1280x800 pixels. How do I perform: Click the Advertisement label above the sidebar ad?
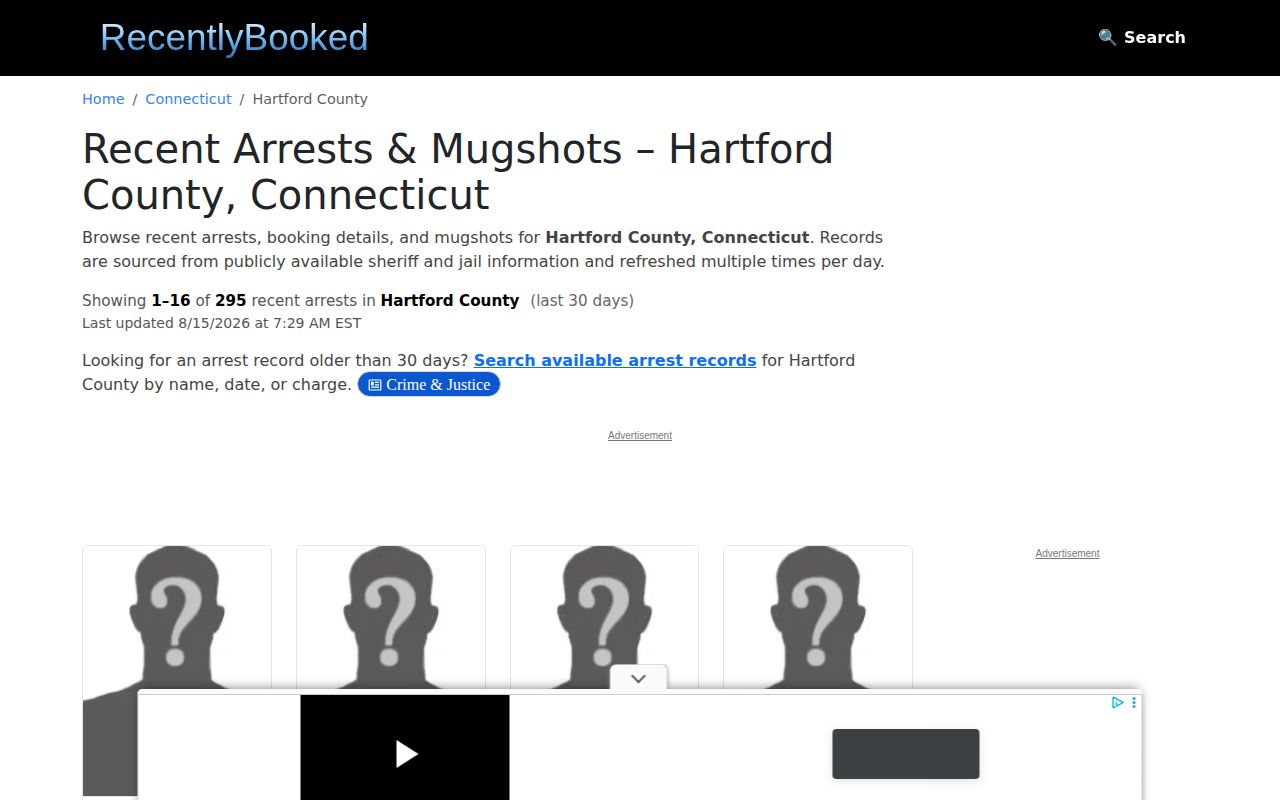click(x=1067, y=553)
